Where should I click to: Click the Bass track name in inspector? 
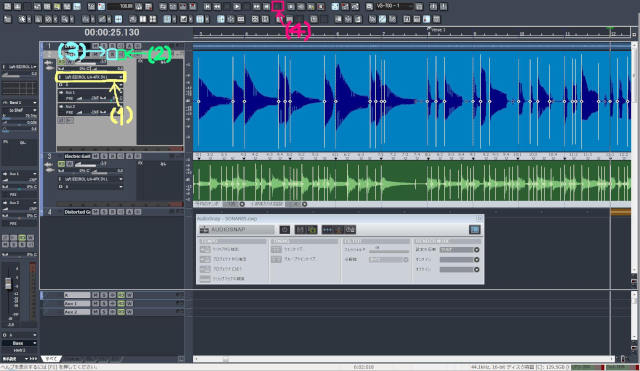[18, 343]
